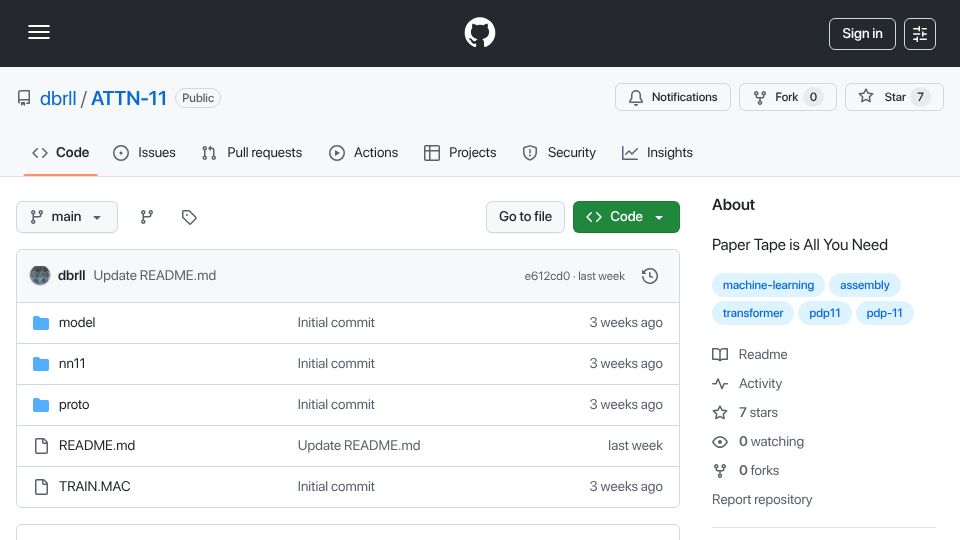This screenshot has height=540, width=960.
Task: Open Update README.md message in README.md row
Action: (x=359, y=446)
